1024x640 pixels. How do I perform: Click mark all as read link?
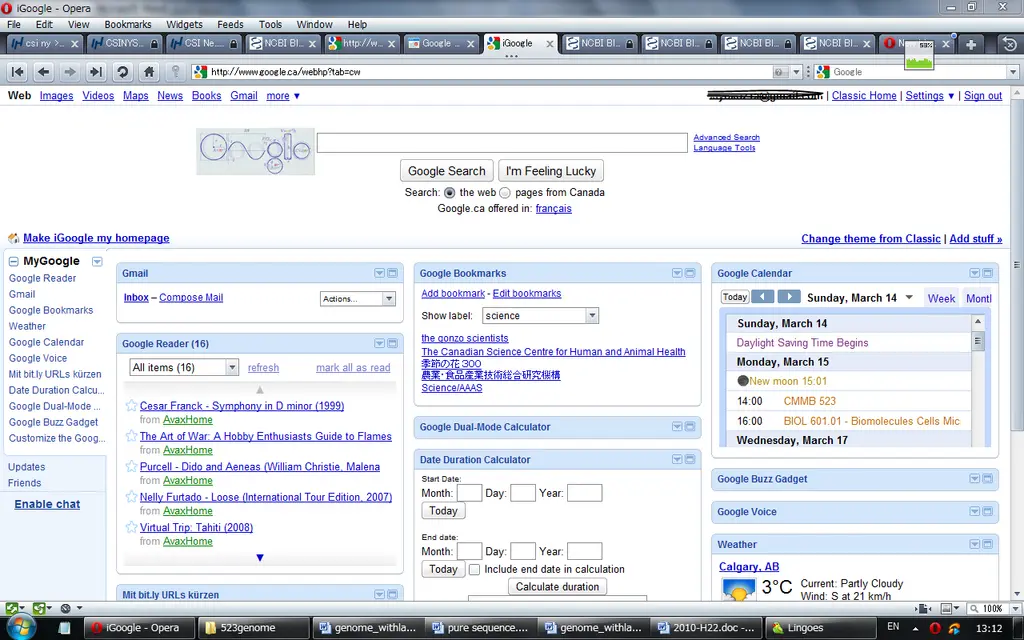[353, 368]
